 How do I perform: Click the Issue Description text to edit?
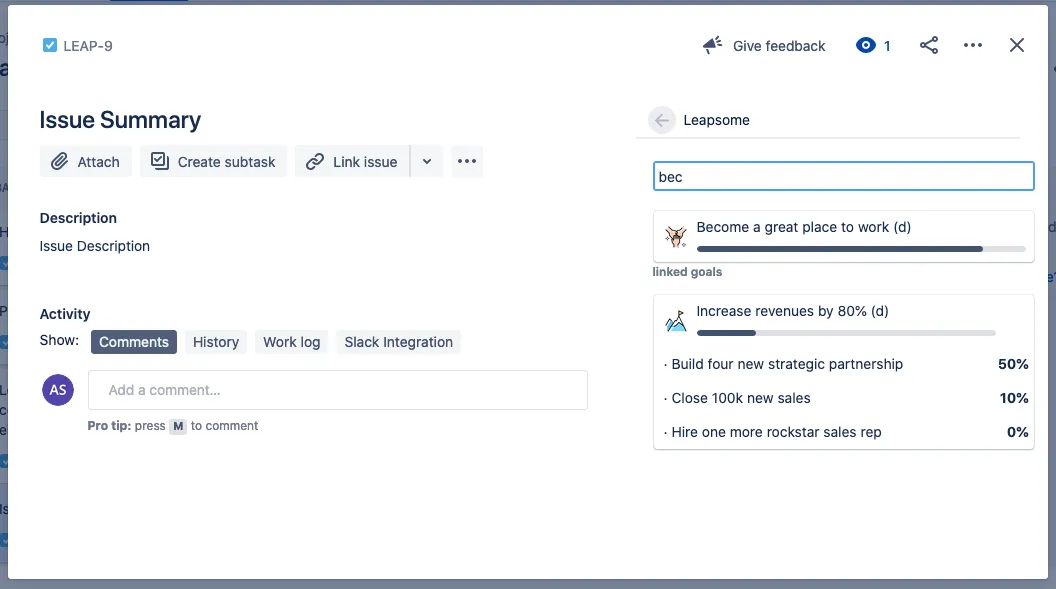click(x=94, y=246)
